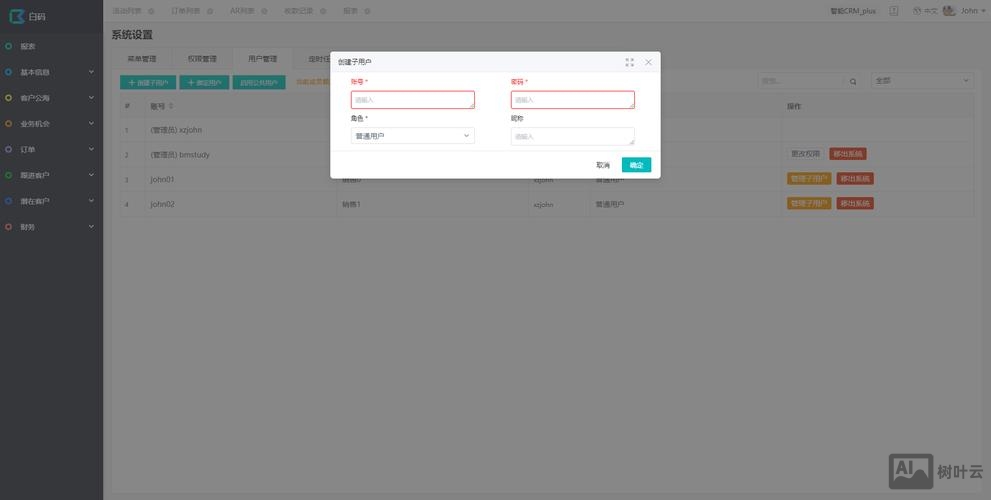The image size is (991, 500).
Task: Click the help icon next to 智能CRM_plus
Action: point(893,11)
